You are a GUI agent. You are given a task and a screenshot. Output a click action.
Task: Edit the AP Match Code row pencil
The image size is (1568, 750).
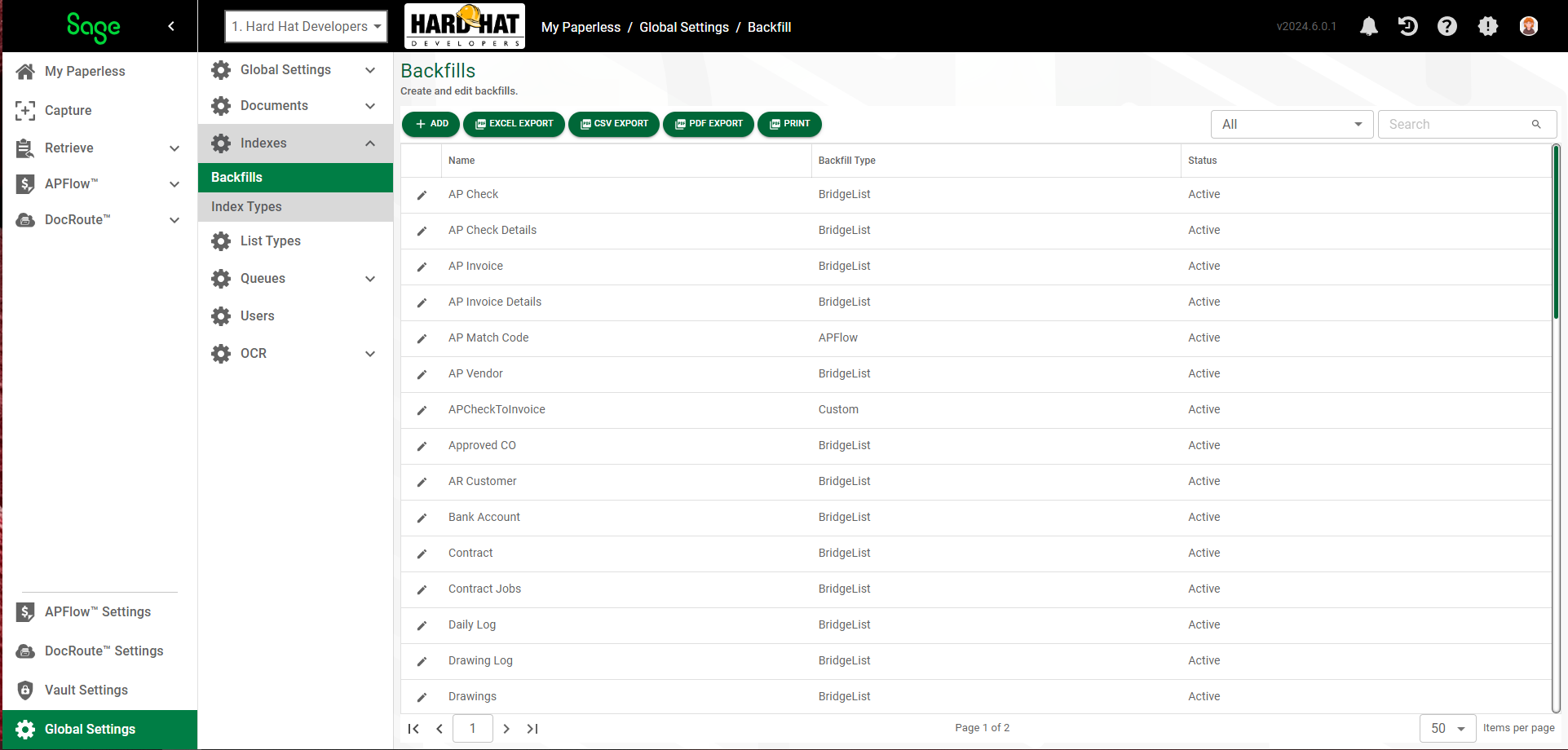click(422, 338)
